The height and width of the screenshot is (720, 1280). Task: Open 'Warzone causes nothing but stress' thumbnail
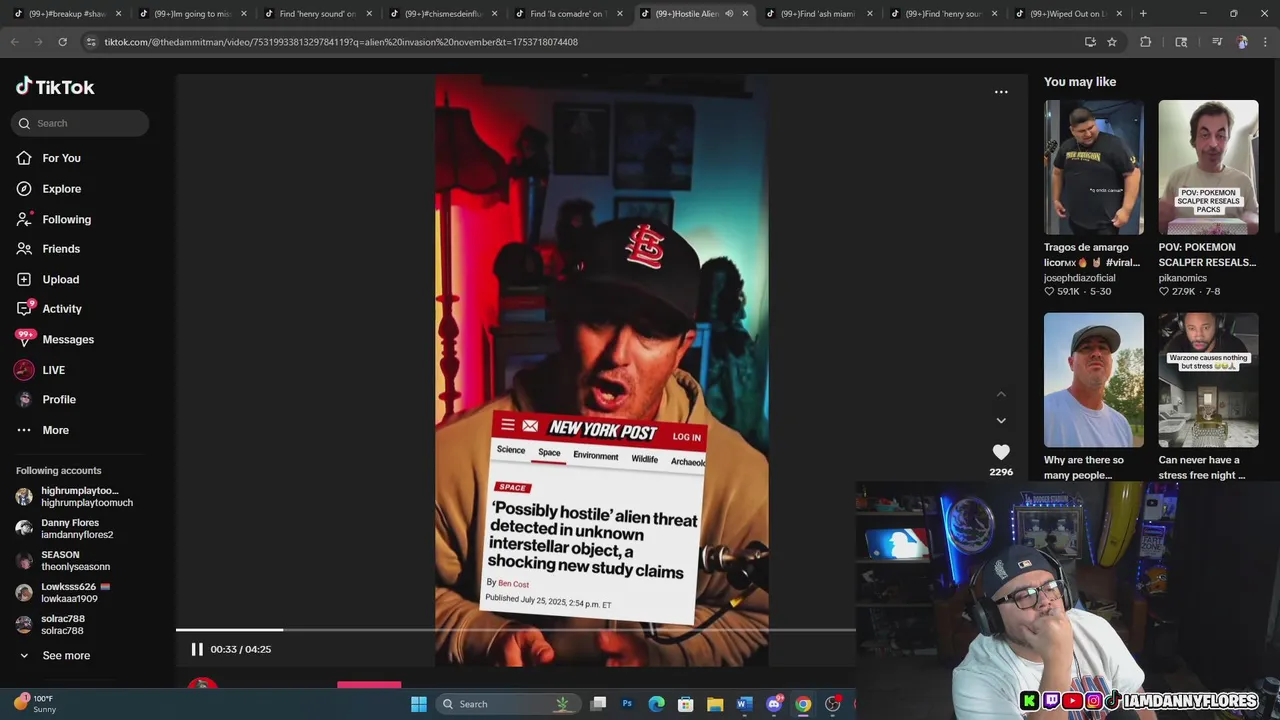[1209, 380]
